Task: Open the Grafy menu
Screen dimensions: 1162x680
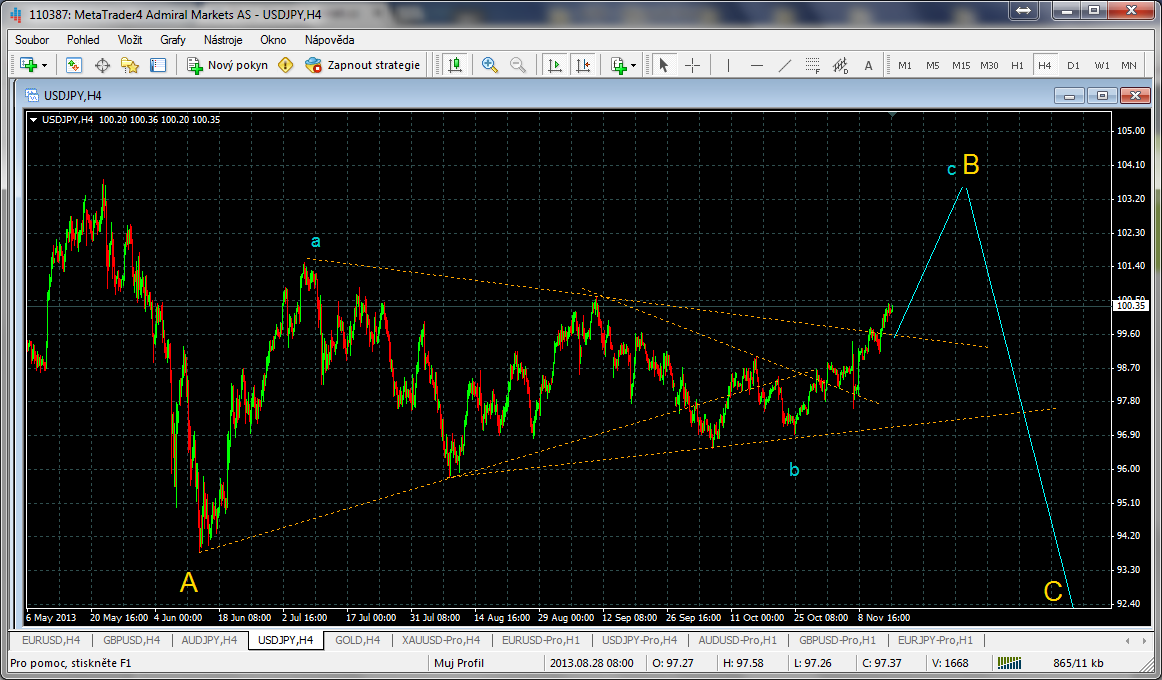Action: point(173,40)
